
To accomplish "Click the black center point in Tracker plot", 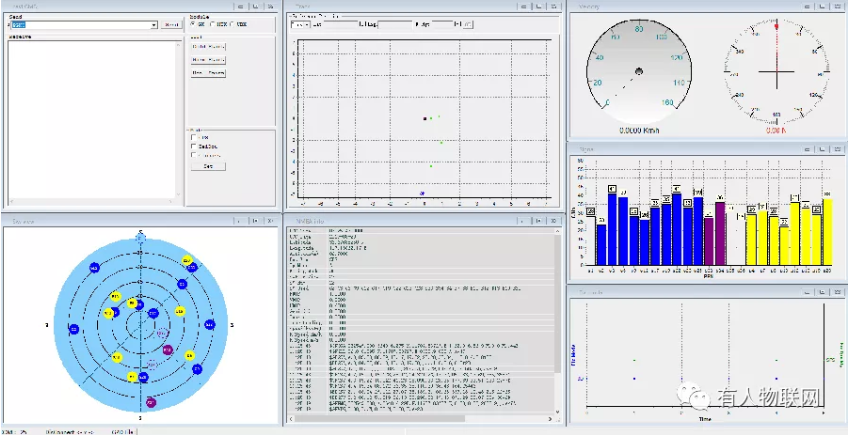I will [x=425, y=118].
